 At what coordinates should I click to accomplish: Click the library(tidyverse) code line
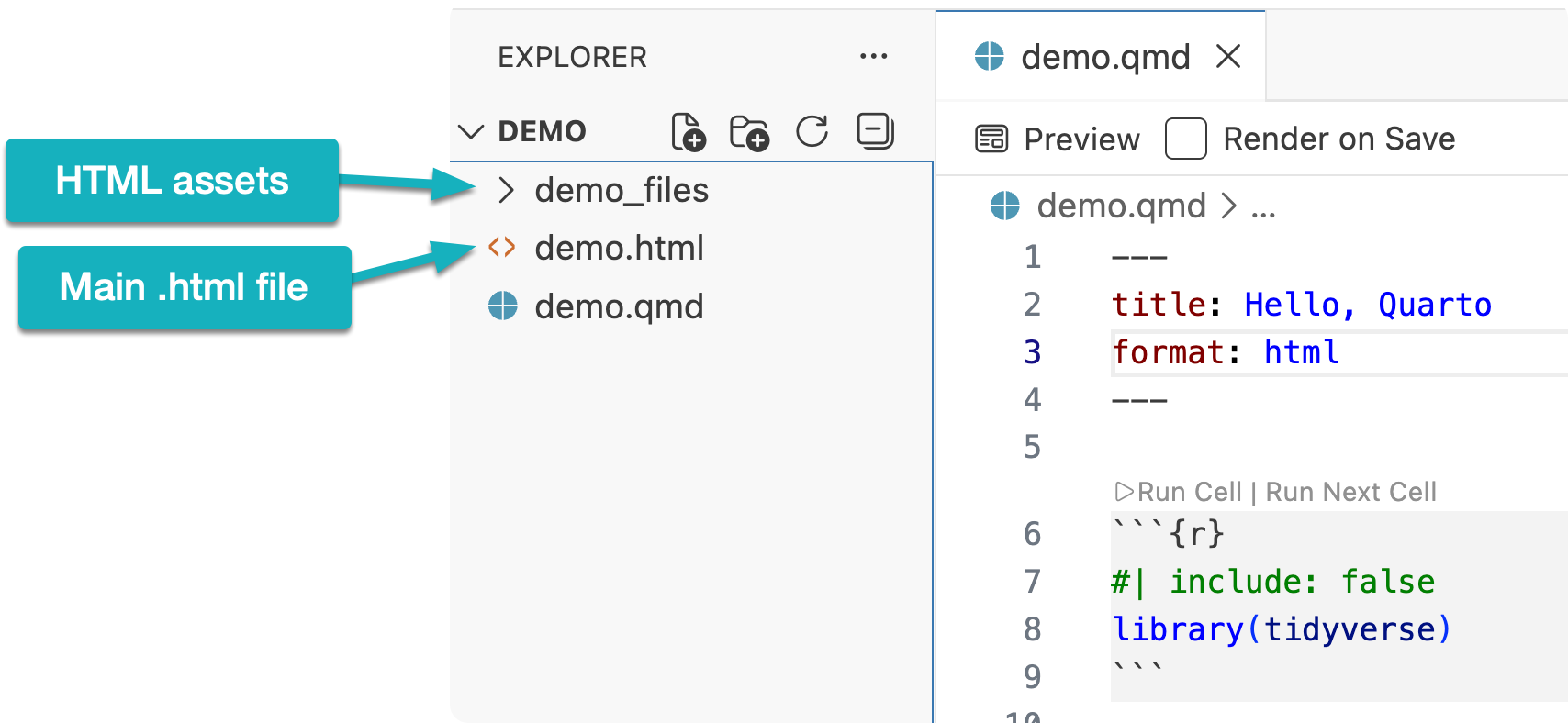click(1282, 629)
